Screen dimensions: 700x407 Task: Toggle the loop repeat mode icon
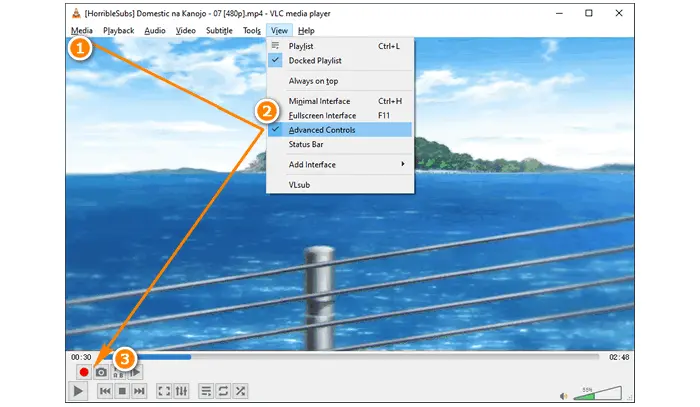pyautogui.click(x=223, y=391)
